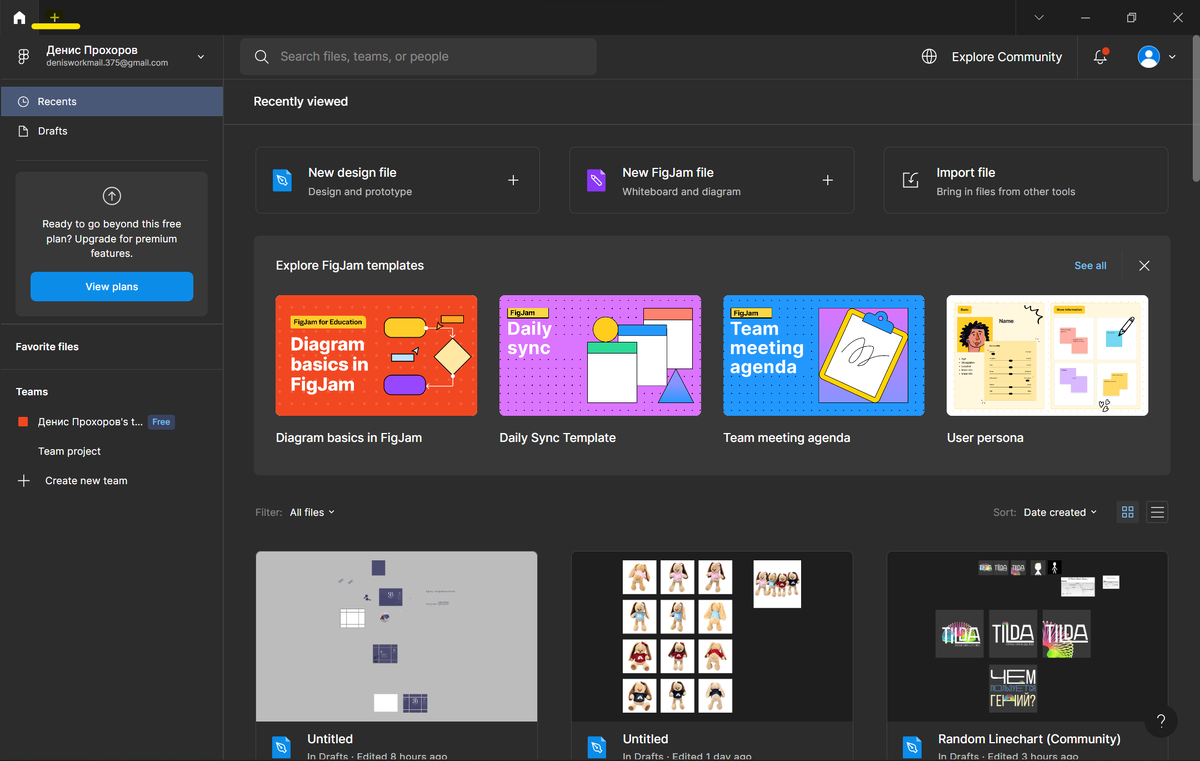The width and height of the screenshot is (1200, 761).
Task: Open a new tab with plus icon
Action: (55, 18)
